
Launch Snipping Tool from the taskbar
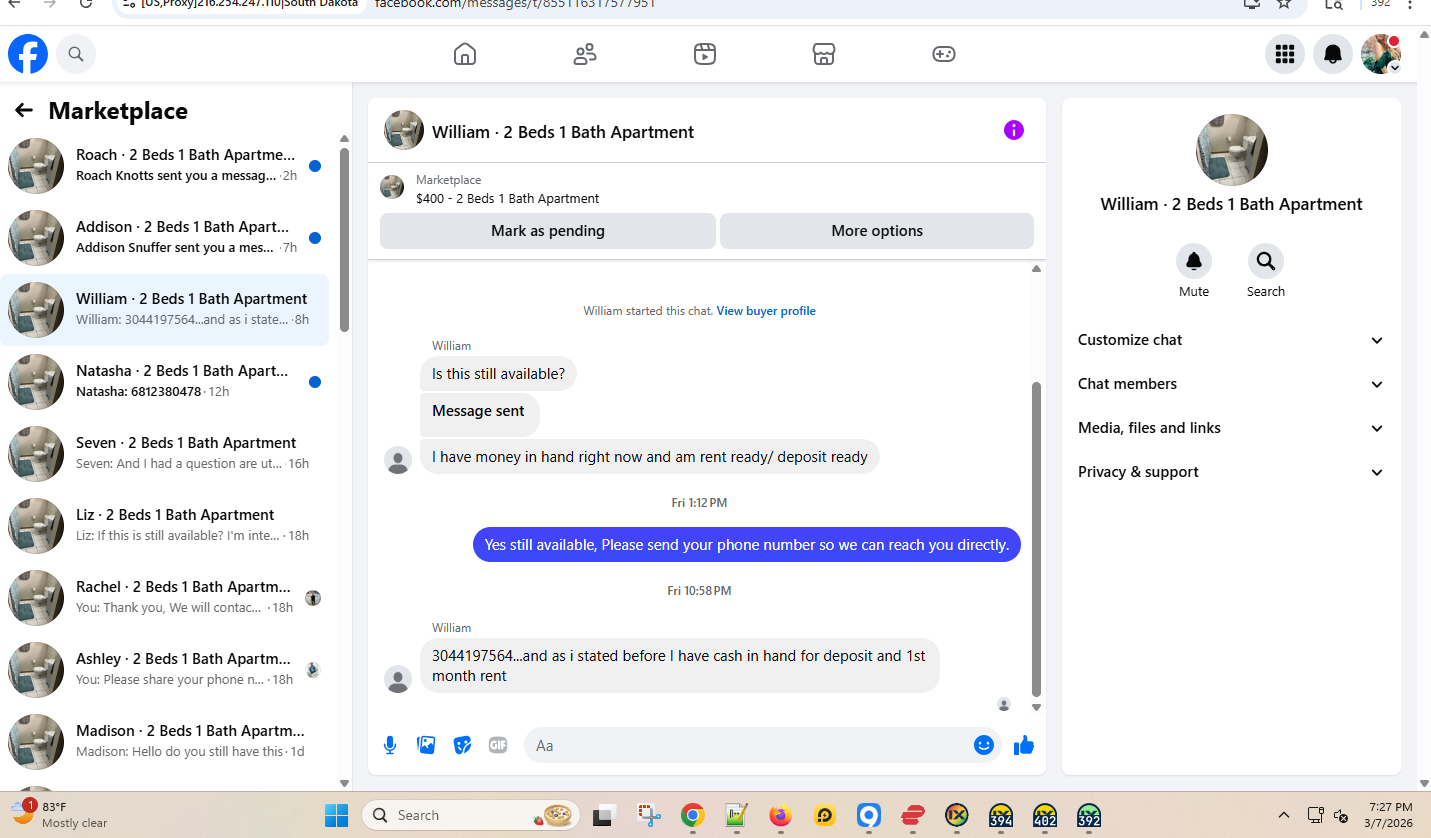click(648, 815)
